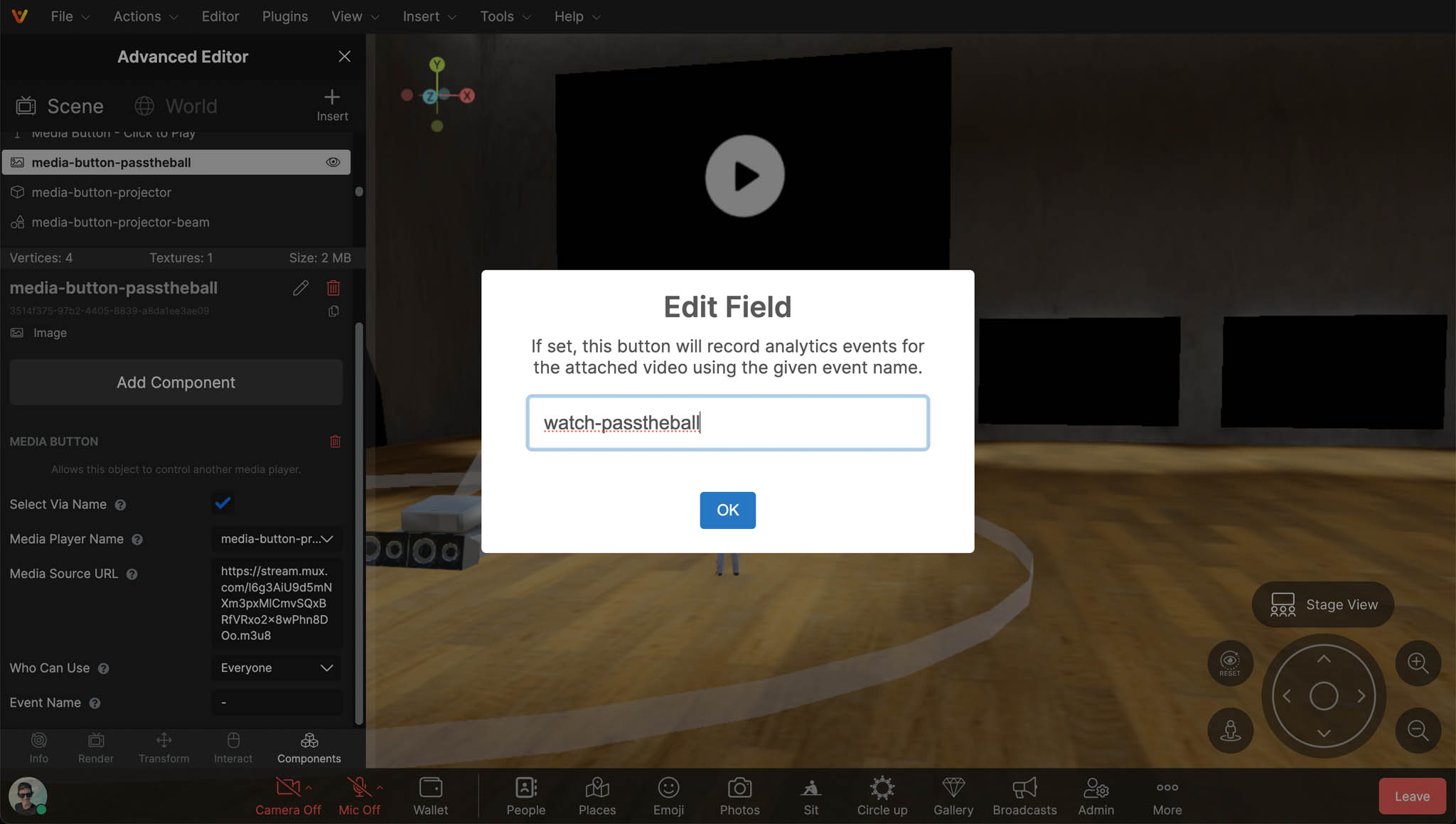Click the Insert plus icon in editor panel
This screenshot has height=824, width=1456.
pyautogui.click(x=332, y=105)
